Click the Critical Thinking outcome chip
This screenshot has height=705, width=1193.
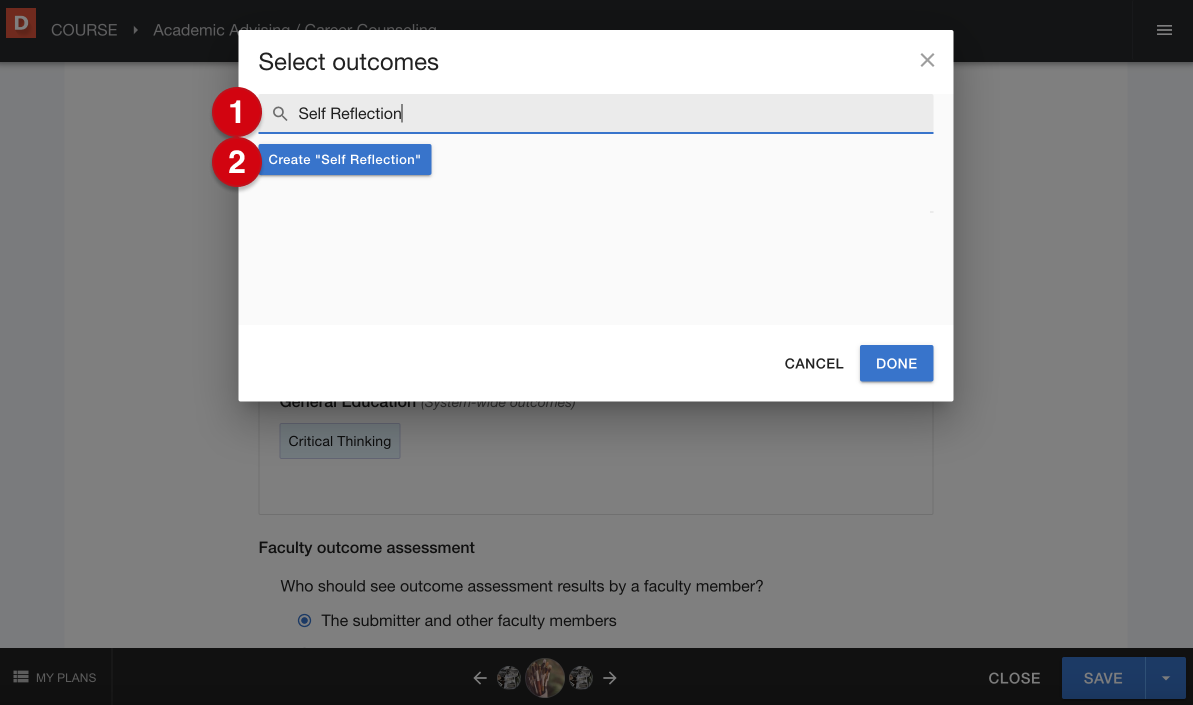(339, 441)
